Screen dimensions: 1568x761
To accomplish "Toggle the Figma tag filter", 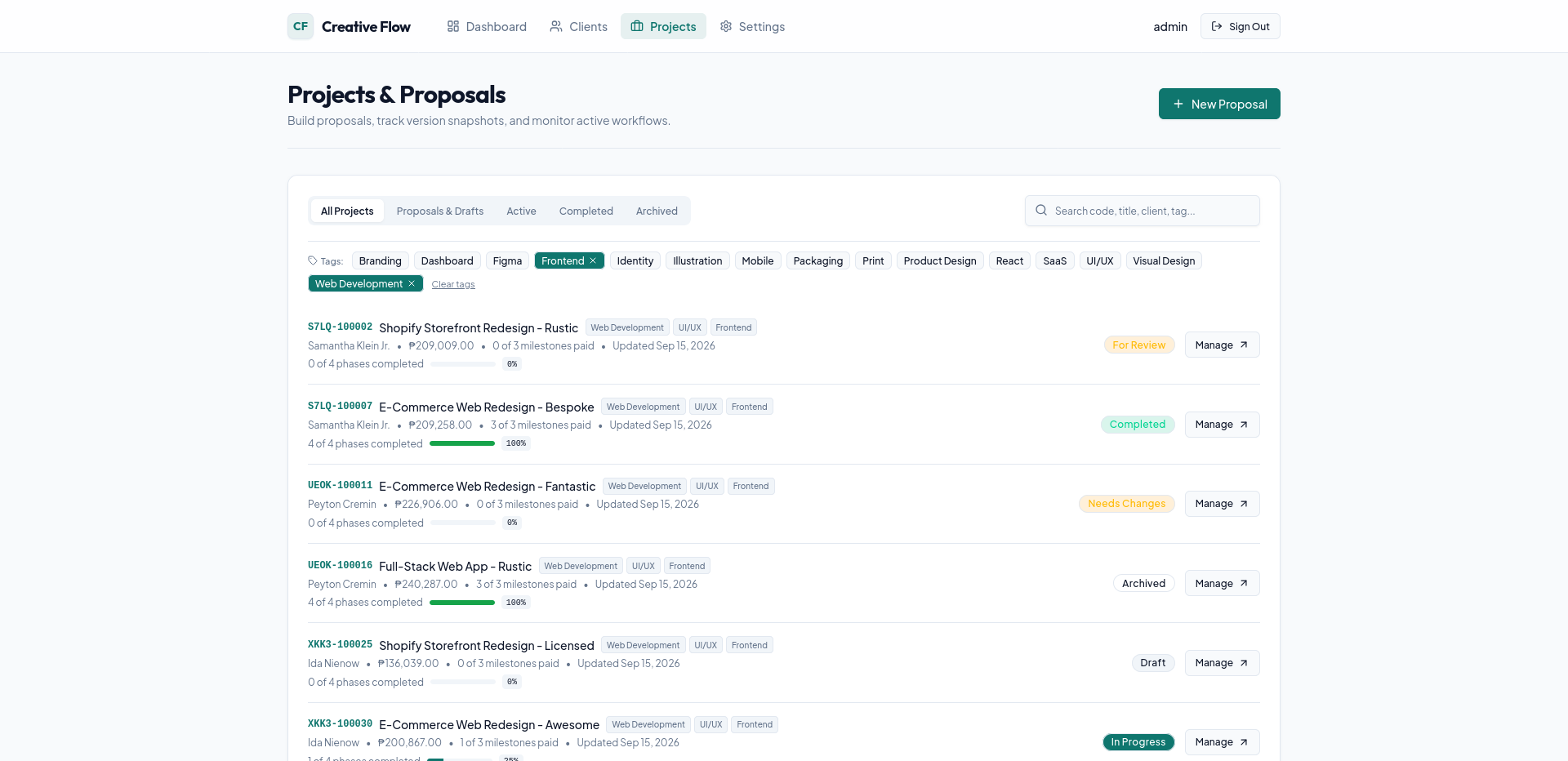I will click(507, 260).
